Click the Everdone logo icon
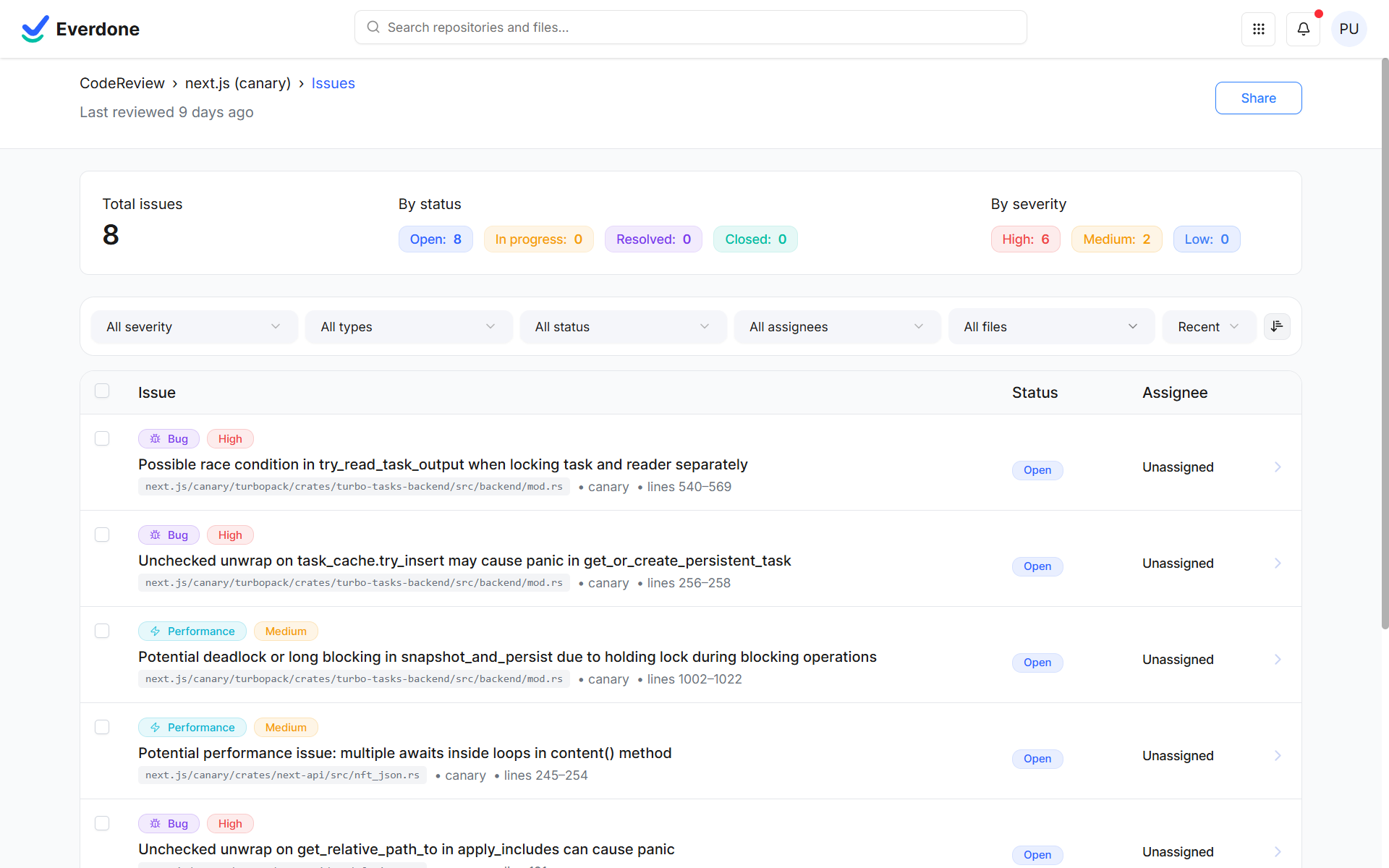The width and height of the screenshot is (1389, 868). point(34,28)
